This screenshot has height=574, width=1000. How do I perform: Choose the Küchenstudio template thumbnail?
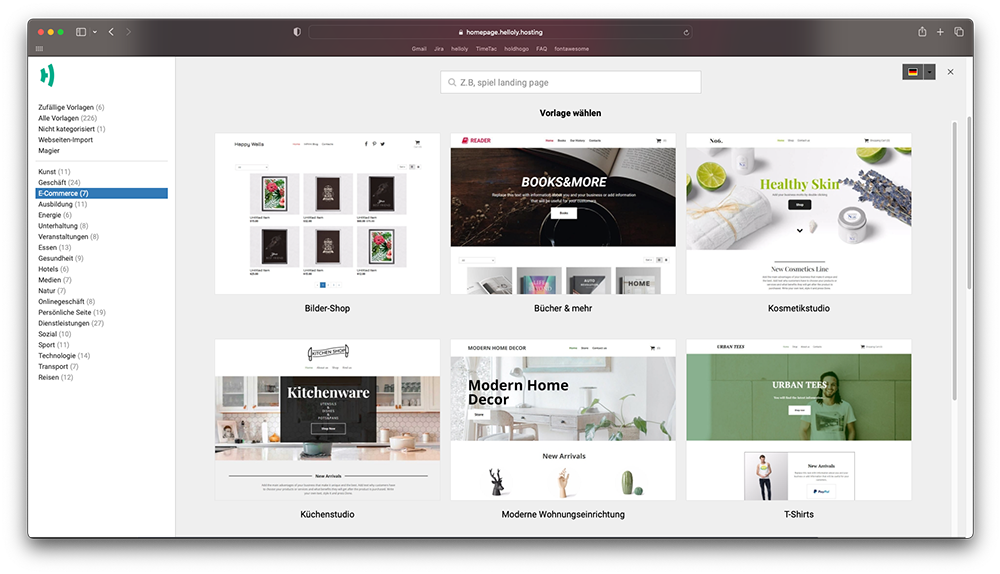point(327,420)
